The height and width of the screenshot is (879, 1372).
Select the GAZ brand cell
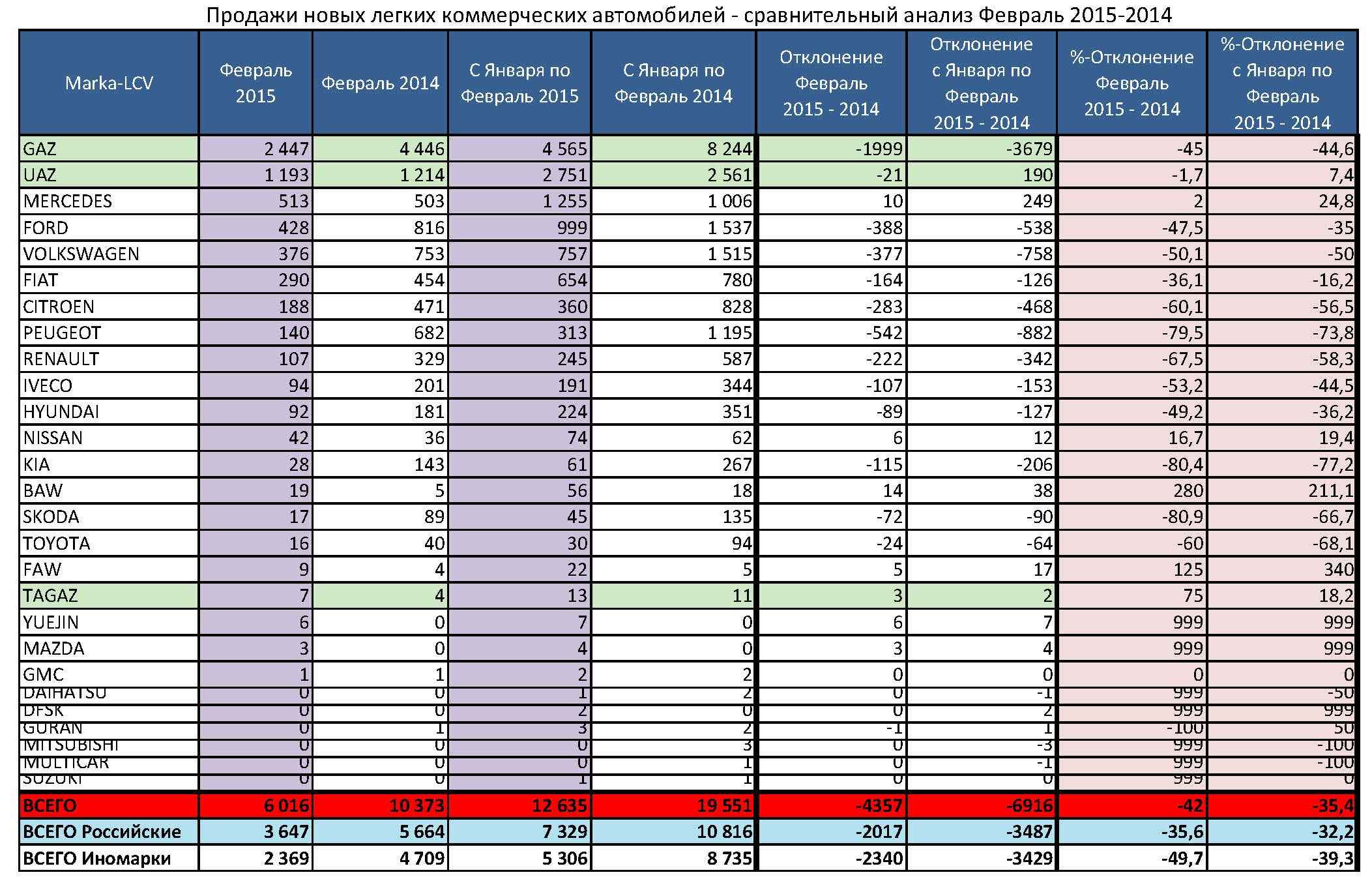pos(109,149)
